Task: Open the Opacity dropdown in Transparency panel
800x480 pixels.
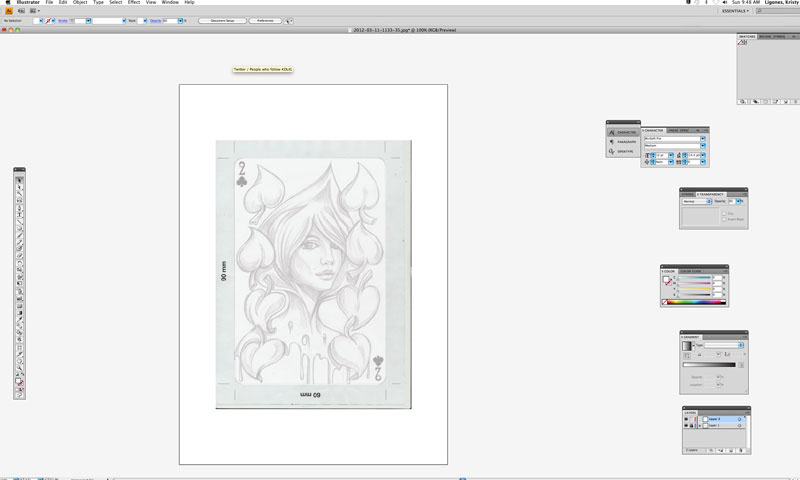Action: click(738, 201)
